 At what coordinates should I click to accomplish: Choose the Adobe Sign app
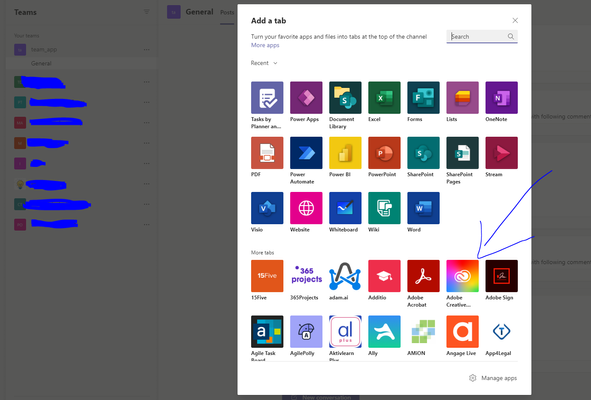501,276
